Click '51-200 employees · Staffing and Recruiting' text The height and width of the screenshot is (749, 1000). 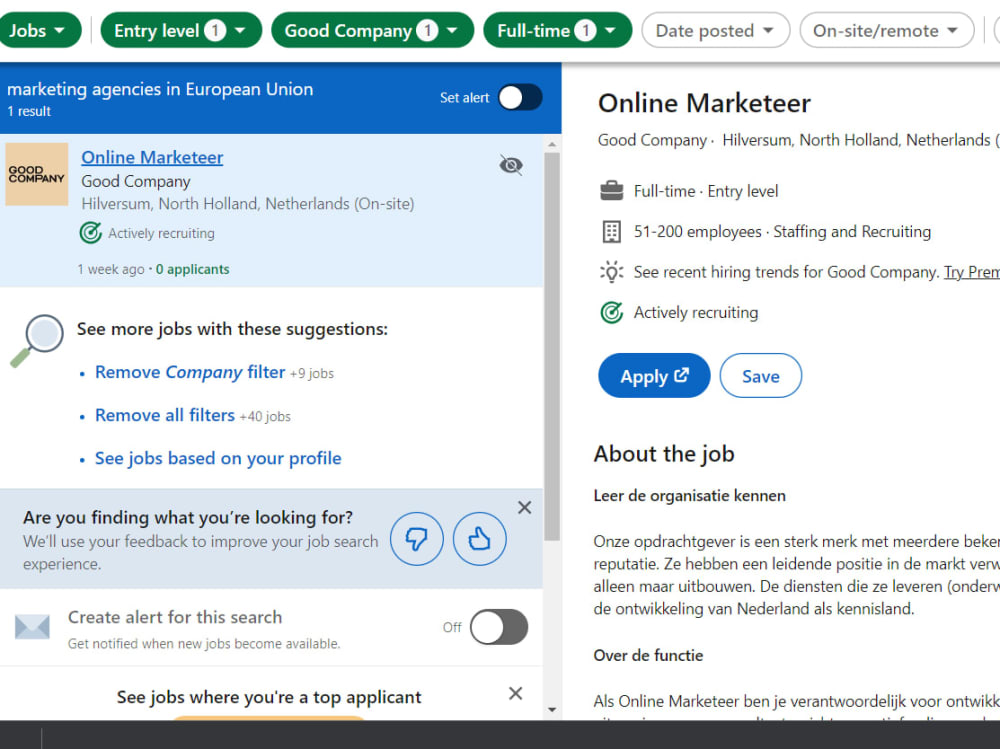coord(782,232)
